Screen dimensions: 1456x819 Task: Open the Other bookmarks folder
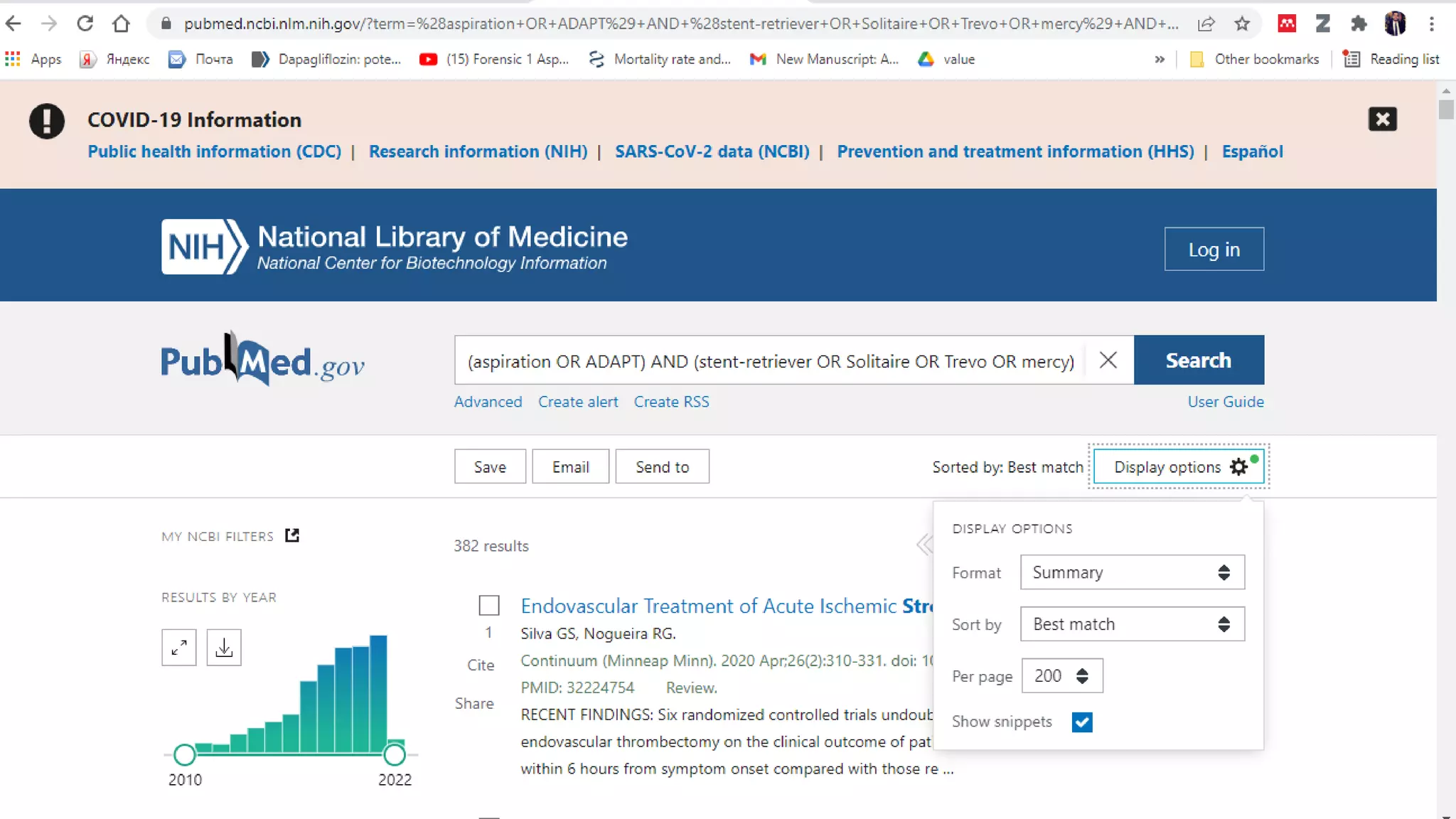pos(1255,59)
